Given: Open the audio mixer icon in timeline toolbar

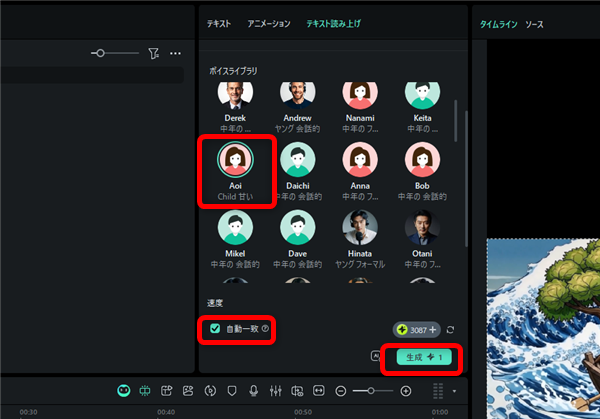Looking at the screenshot, I should coord(276,390).
